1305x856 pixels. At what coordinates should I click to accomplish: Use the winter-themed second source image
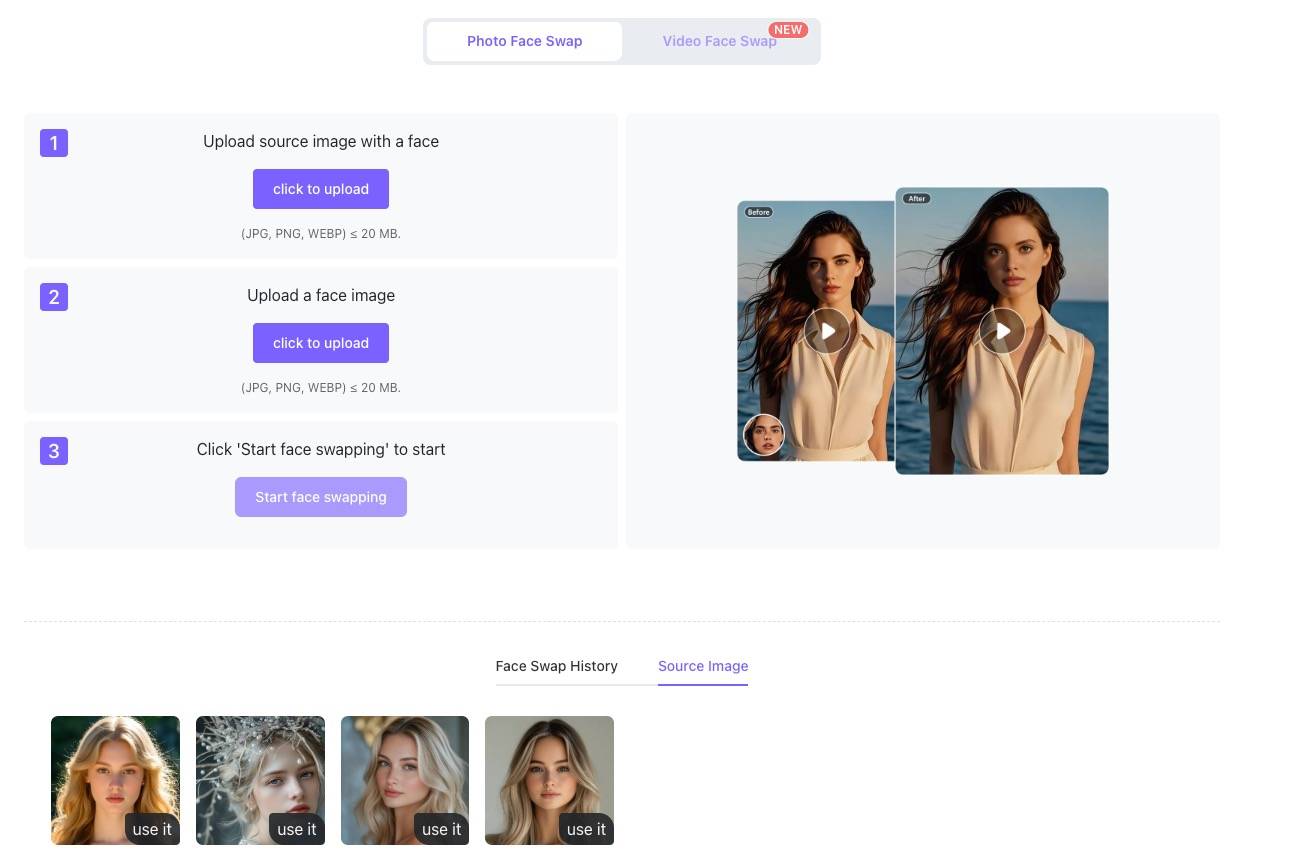coord(296,829)
